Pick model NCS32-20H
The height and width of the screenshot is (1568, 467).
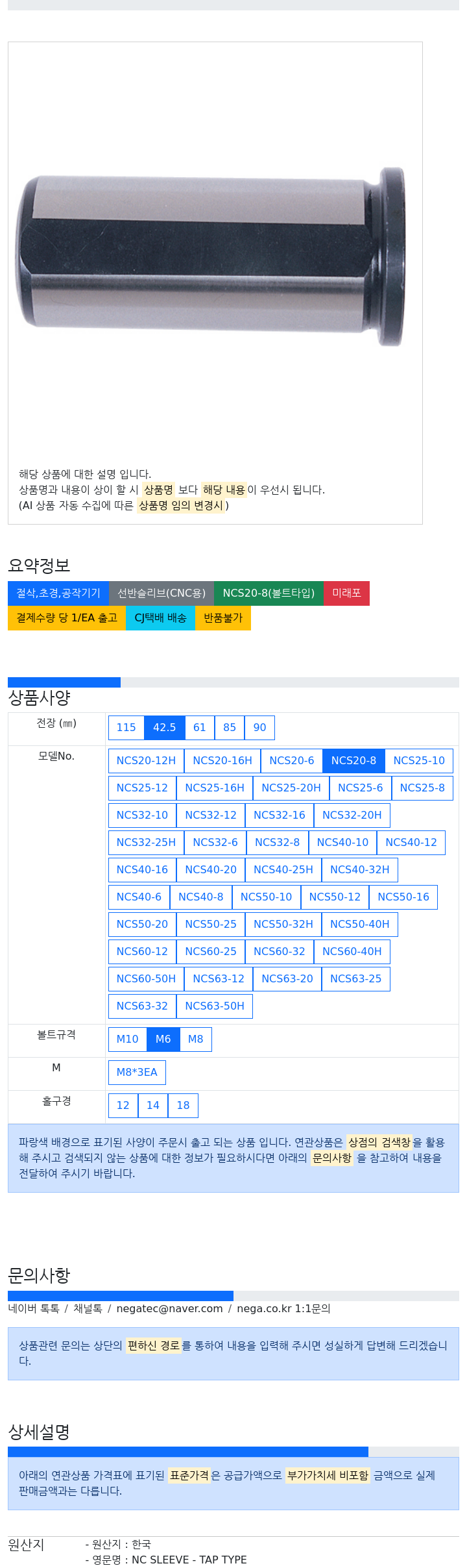point(352,815)
